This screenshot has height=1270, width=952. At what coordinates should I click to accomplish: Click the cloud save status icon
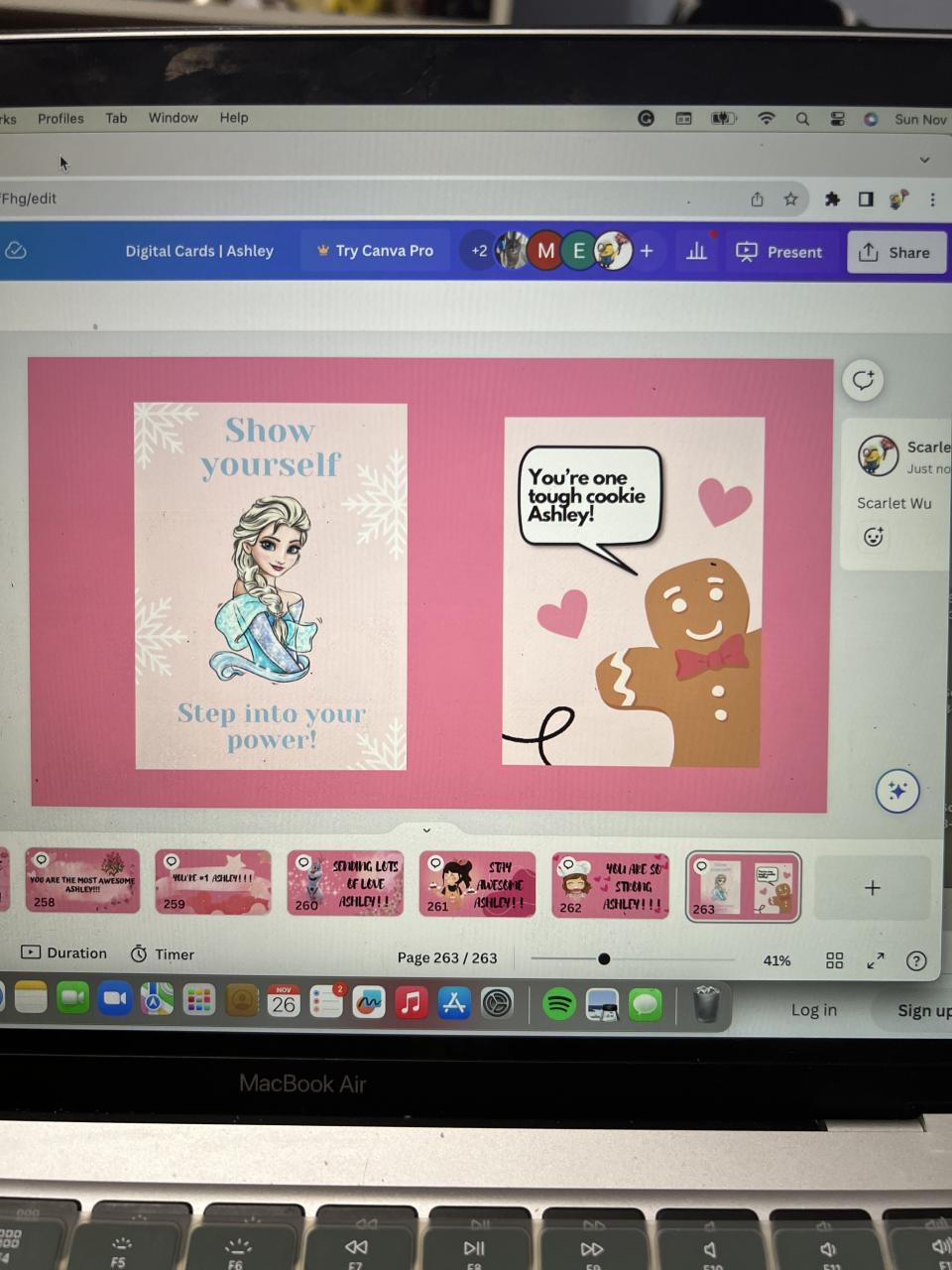(16, 251)
